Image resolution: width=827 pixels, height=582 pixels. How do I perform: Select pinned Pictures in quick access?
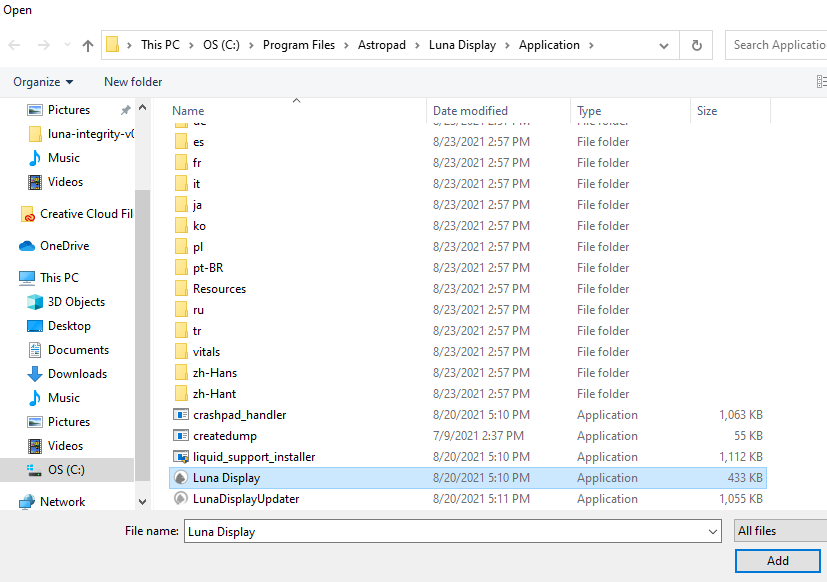pyautogui.click(x=69, y=110)
